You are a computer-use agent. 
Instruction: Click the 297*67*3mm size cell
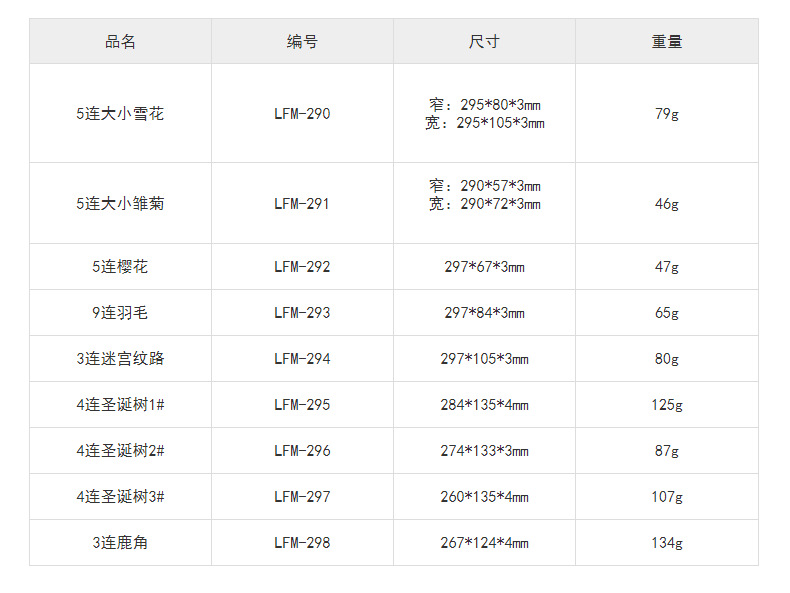pyautogui.click(x=484, y=267)
